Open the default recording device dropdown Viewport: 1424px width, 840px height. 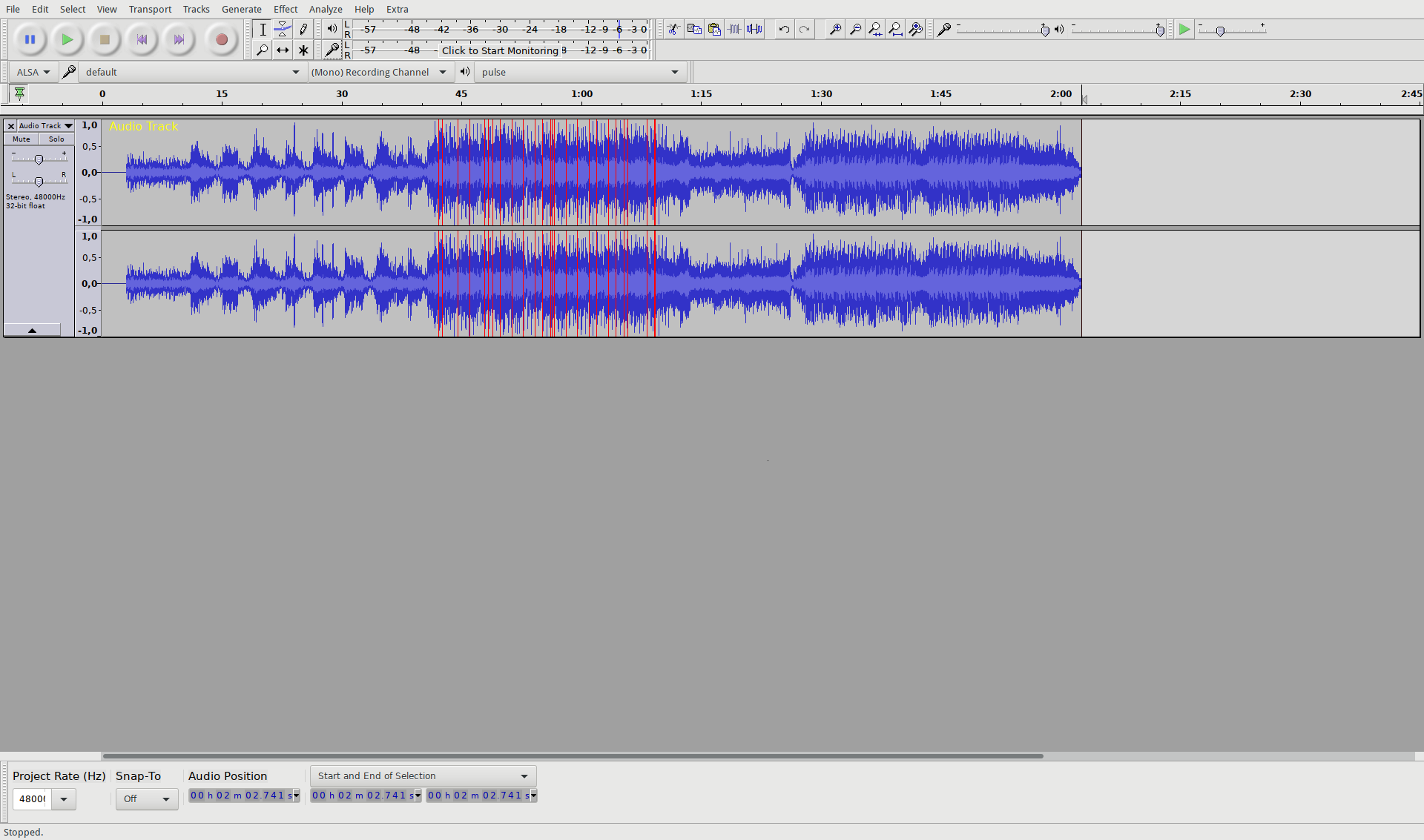192,72
